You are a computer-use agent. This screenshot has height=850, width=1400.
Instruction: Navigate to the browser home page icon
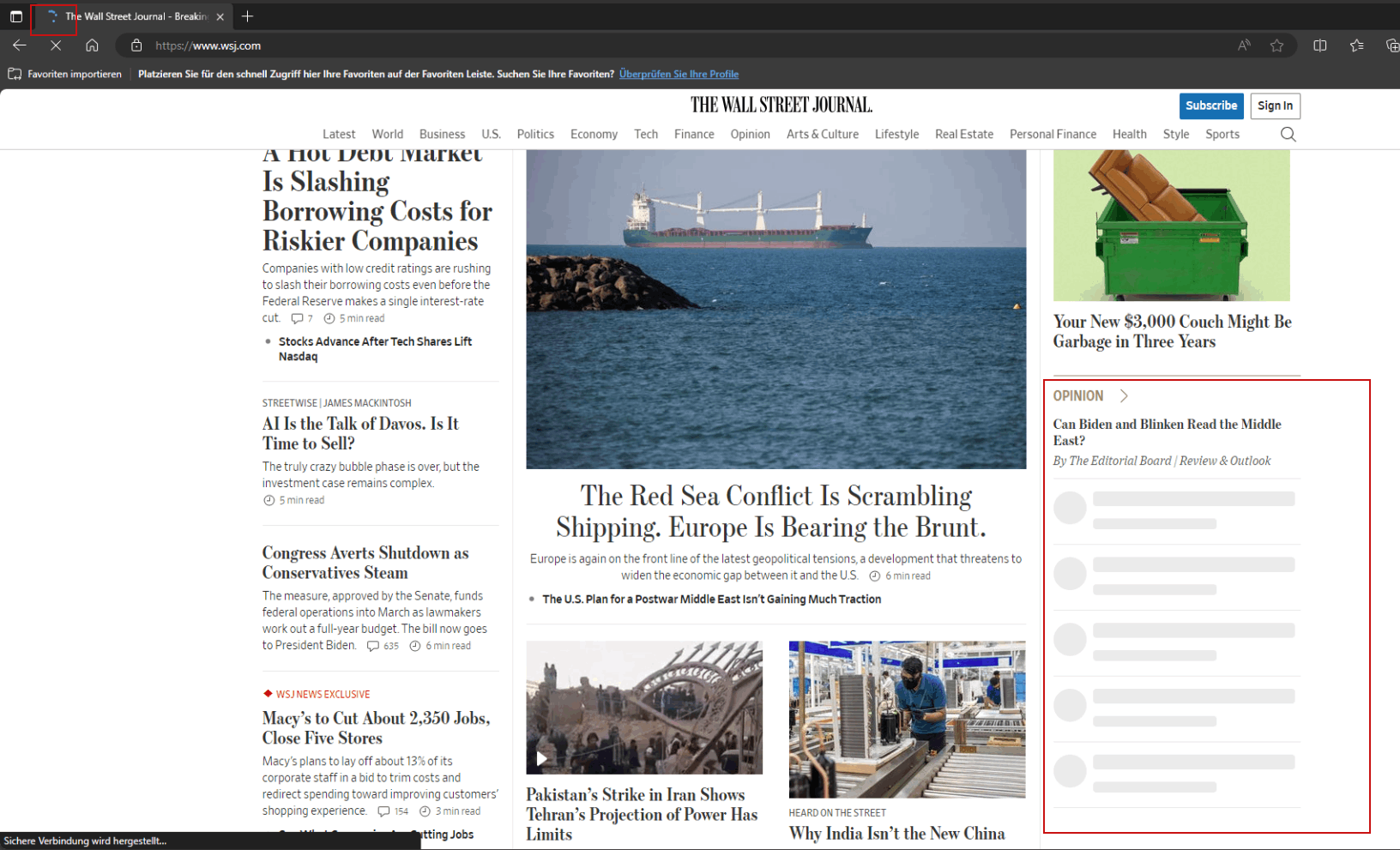click(92, 45)
